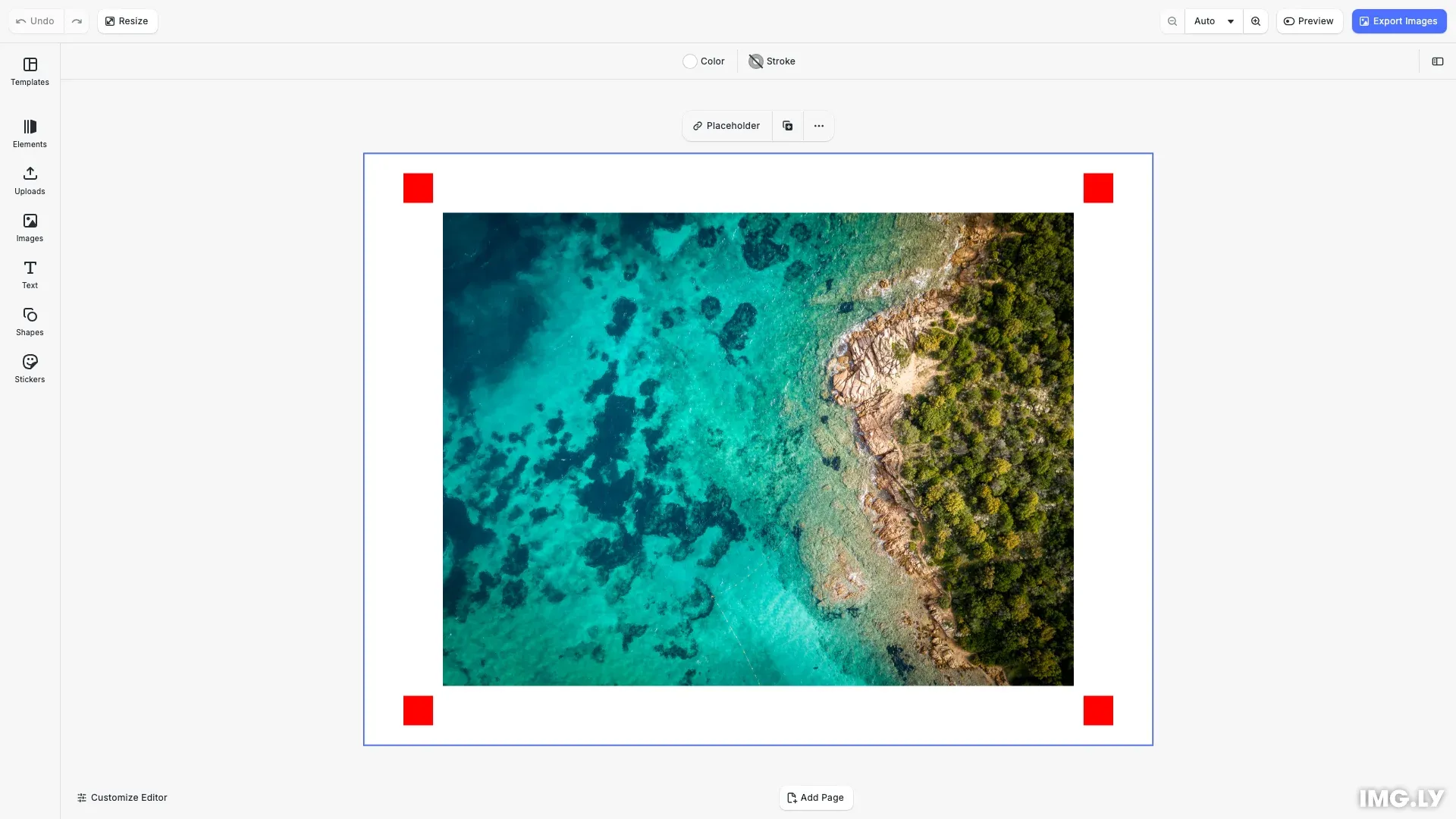Click the zoom out magnifier
Screen dimensions: 1456x819
pos(1172,21)
